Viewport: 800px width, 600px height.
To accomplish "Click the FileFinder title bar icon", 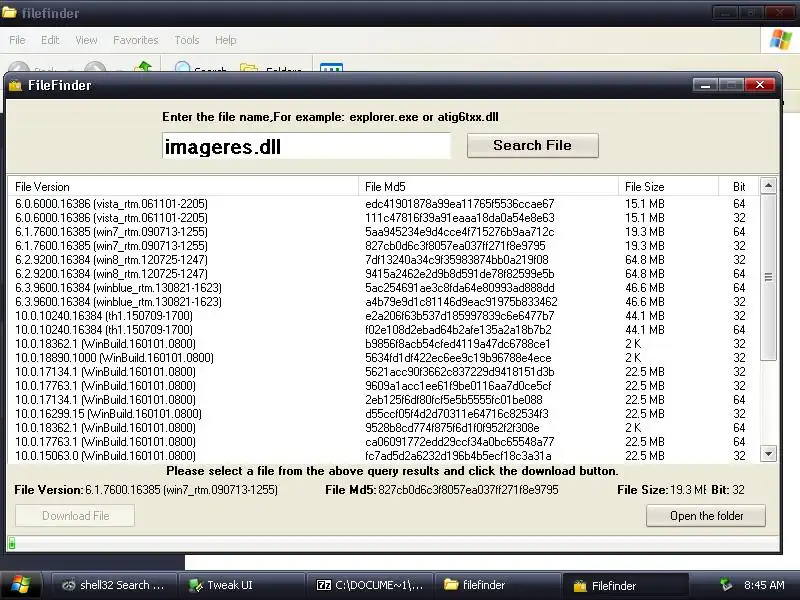I will pyautogui.click(x=15, y=85).
